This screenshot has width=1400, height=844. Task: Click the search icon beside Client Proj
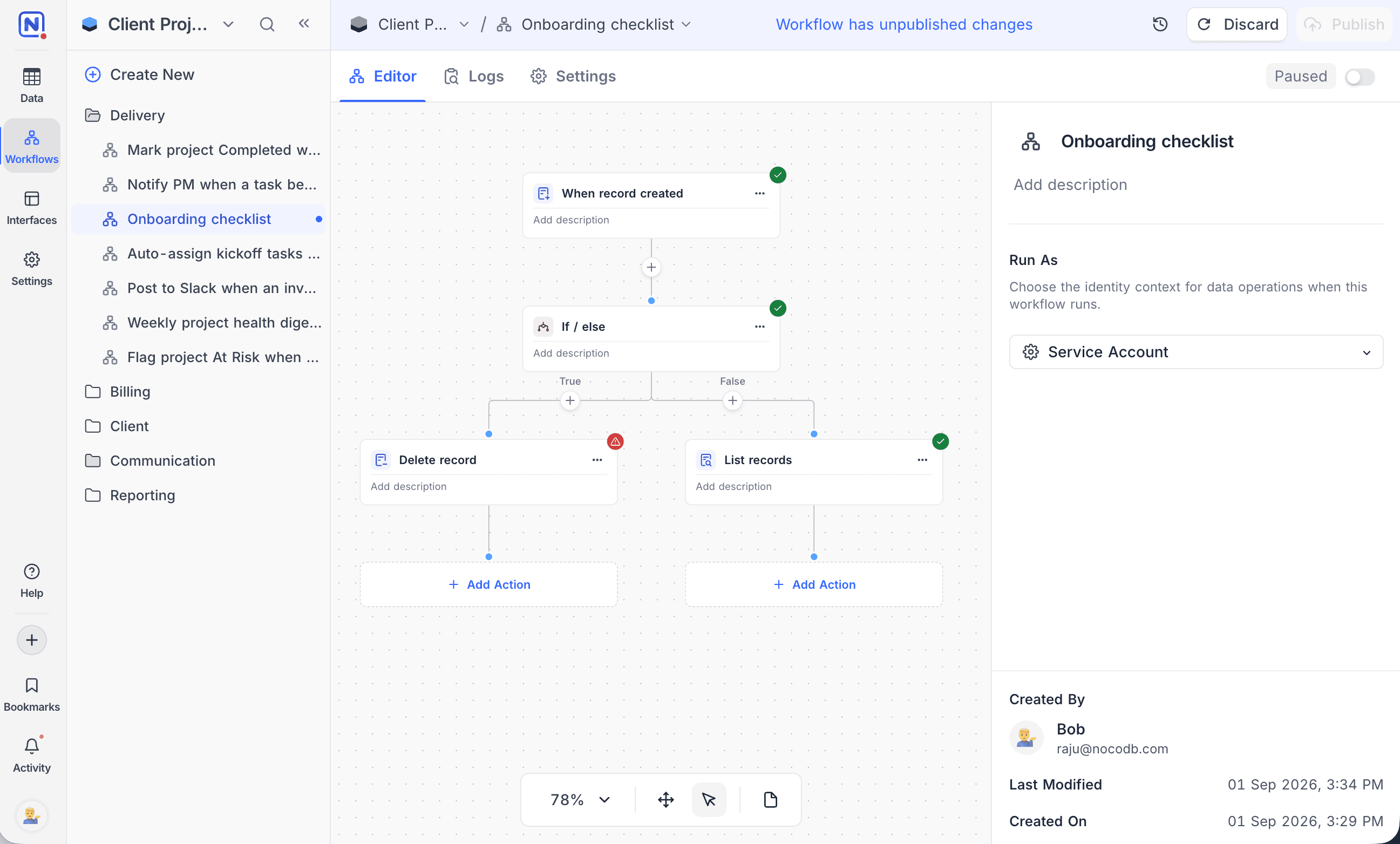pyautogui.click(x=267, y=24)
